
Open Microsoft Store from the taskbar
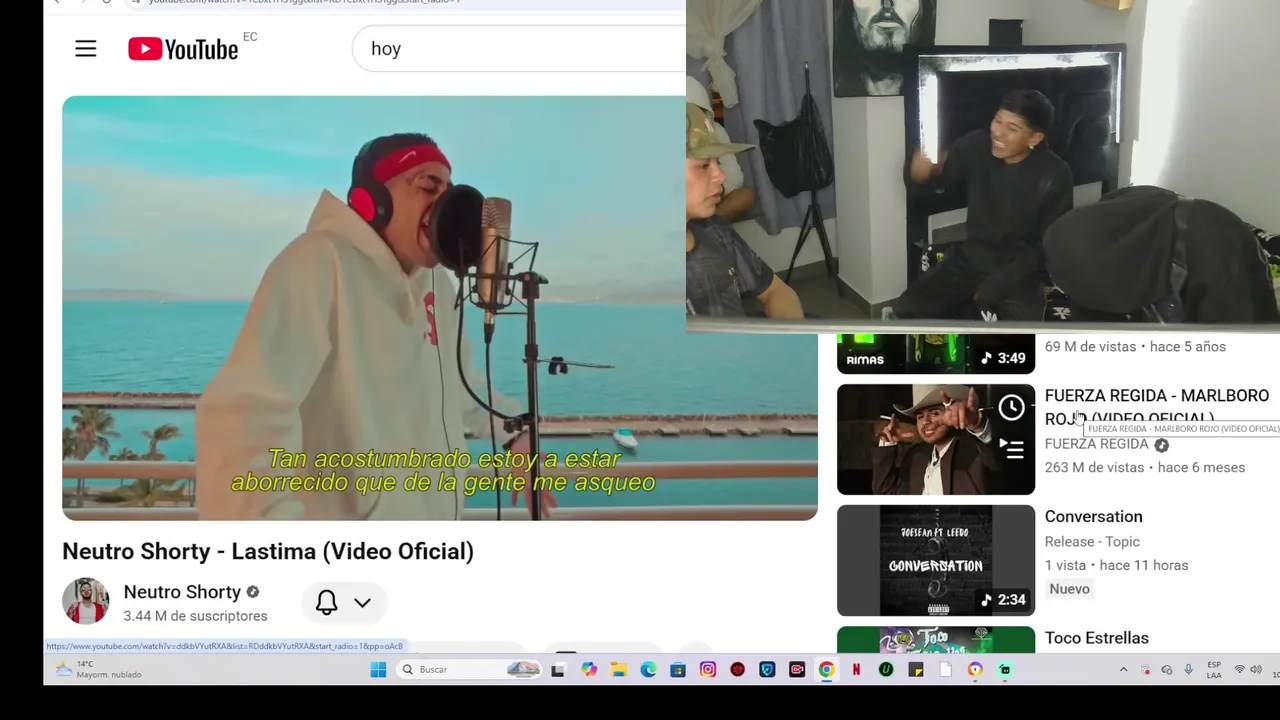[678, 670]
